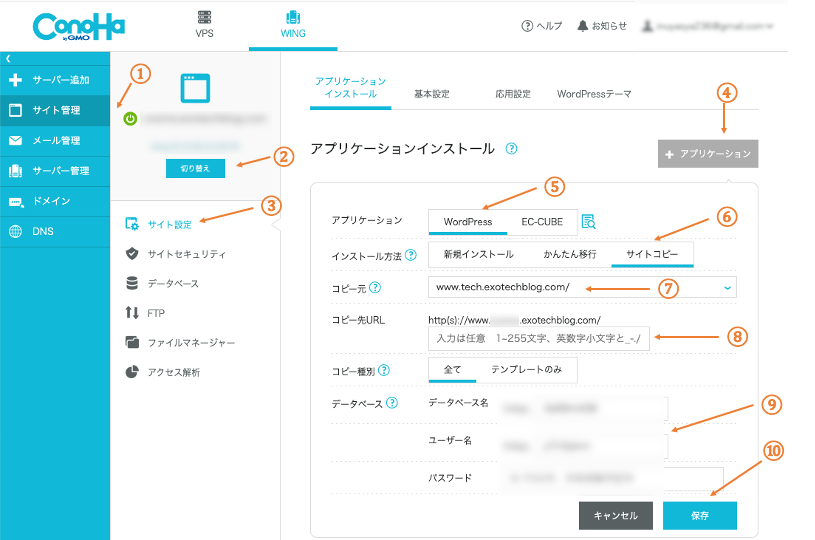This screenshot has width=815, height=540.
Task: Click the 切り替え switch button
Action: [x=195, y=168]
